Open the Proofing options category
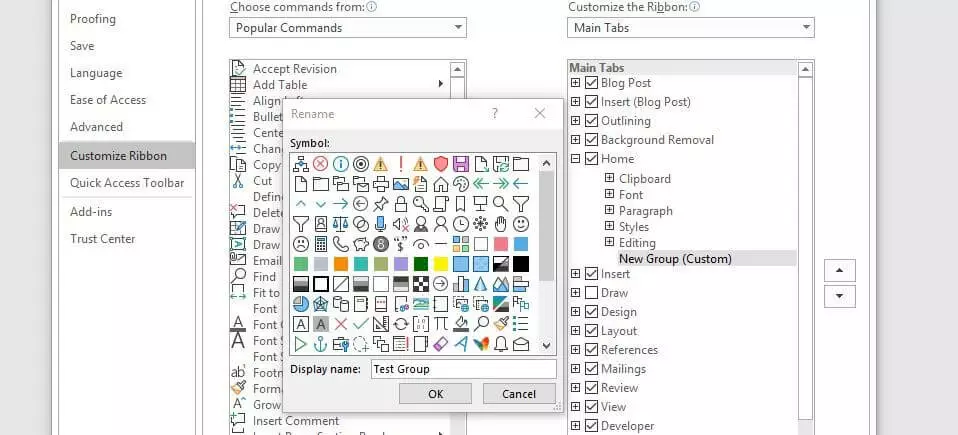 pos(93,19)
